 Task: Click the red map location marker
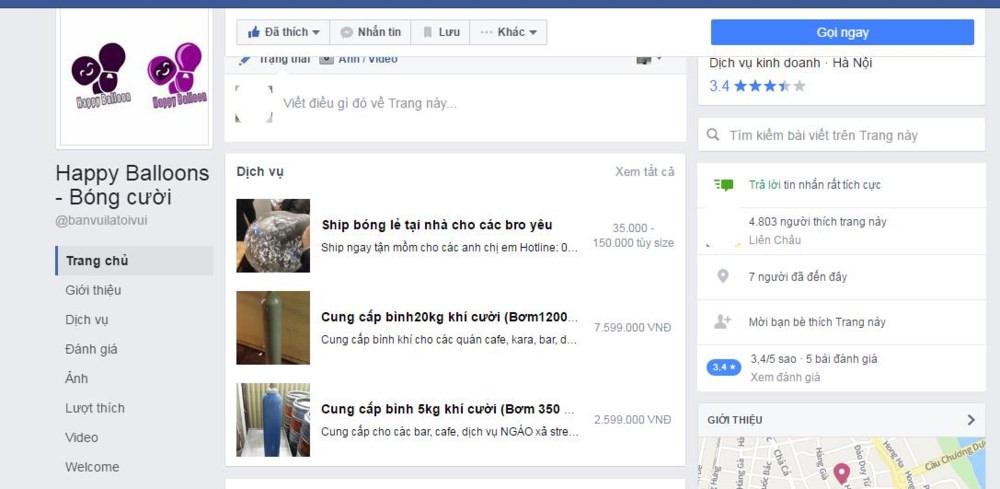coord(842,474)
